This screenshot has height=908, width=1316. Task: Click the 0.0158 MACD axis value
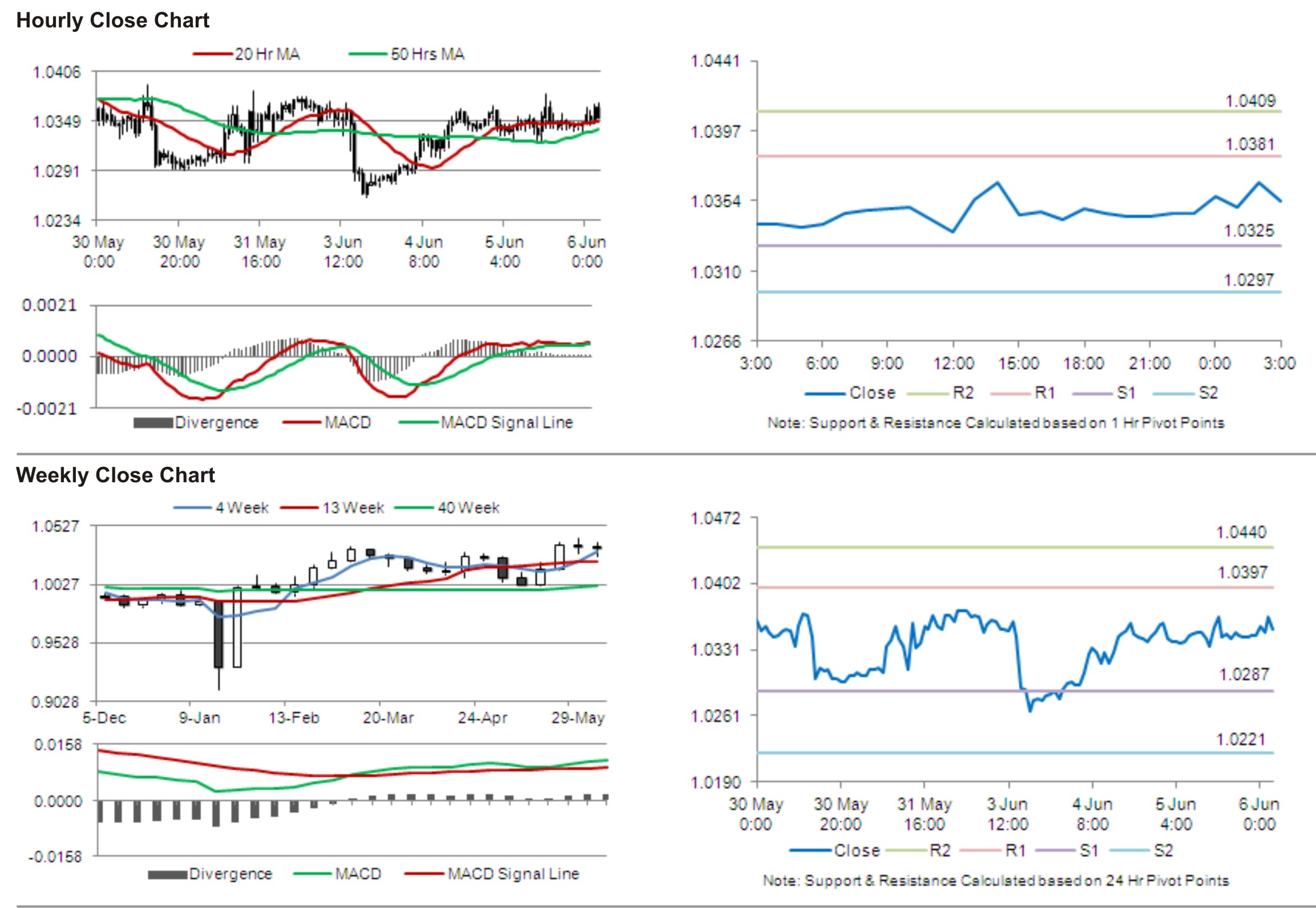pos(58,745)
